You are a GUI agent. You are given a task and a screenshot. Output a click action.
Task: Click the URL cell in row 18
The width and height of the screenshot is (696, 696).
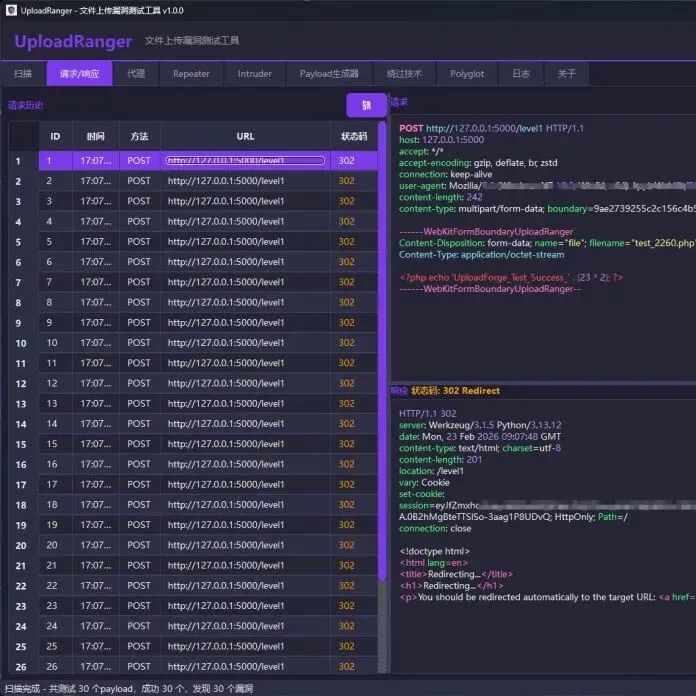pyautogui.click(x=245, y=505)
